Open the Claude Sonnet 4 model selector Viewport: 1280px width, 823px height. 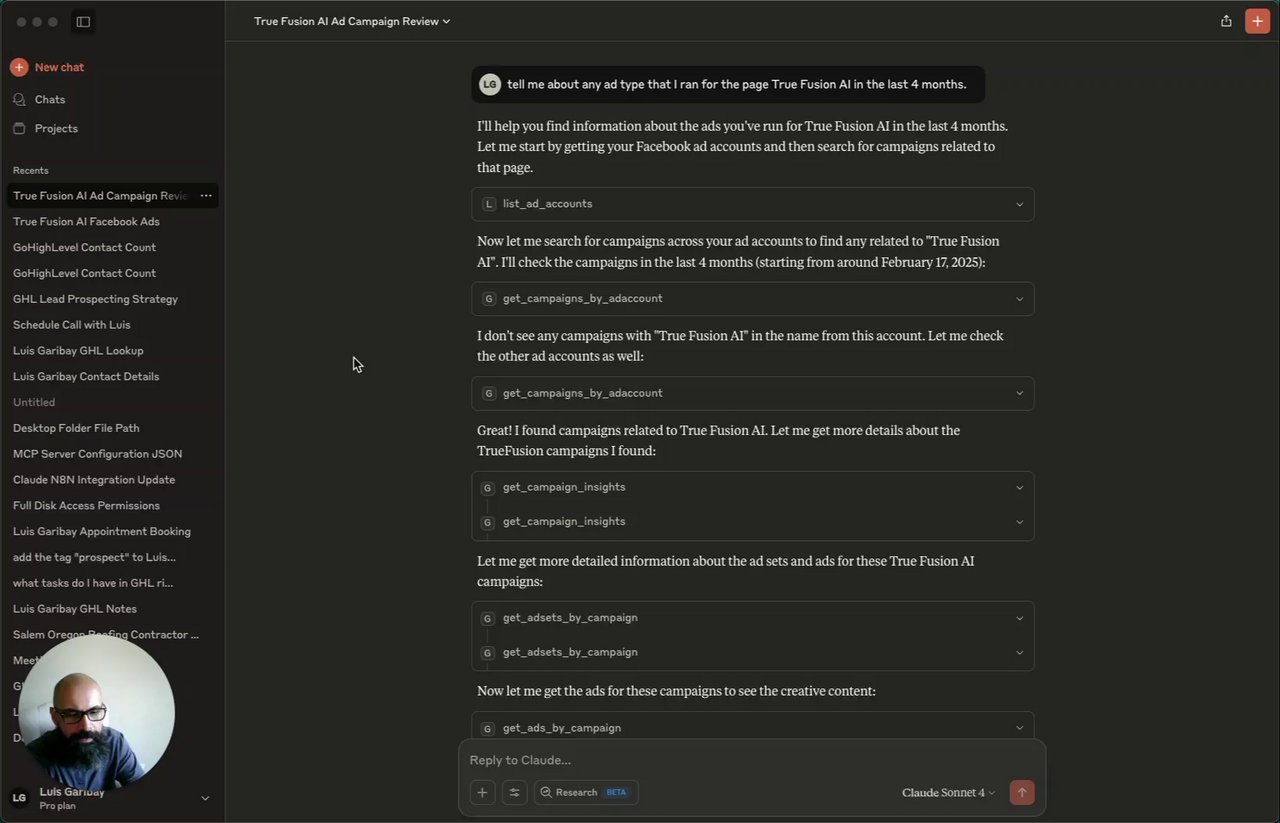click(x=948, y=793)
